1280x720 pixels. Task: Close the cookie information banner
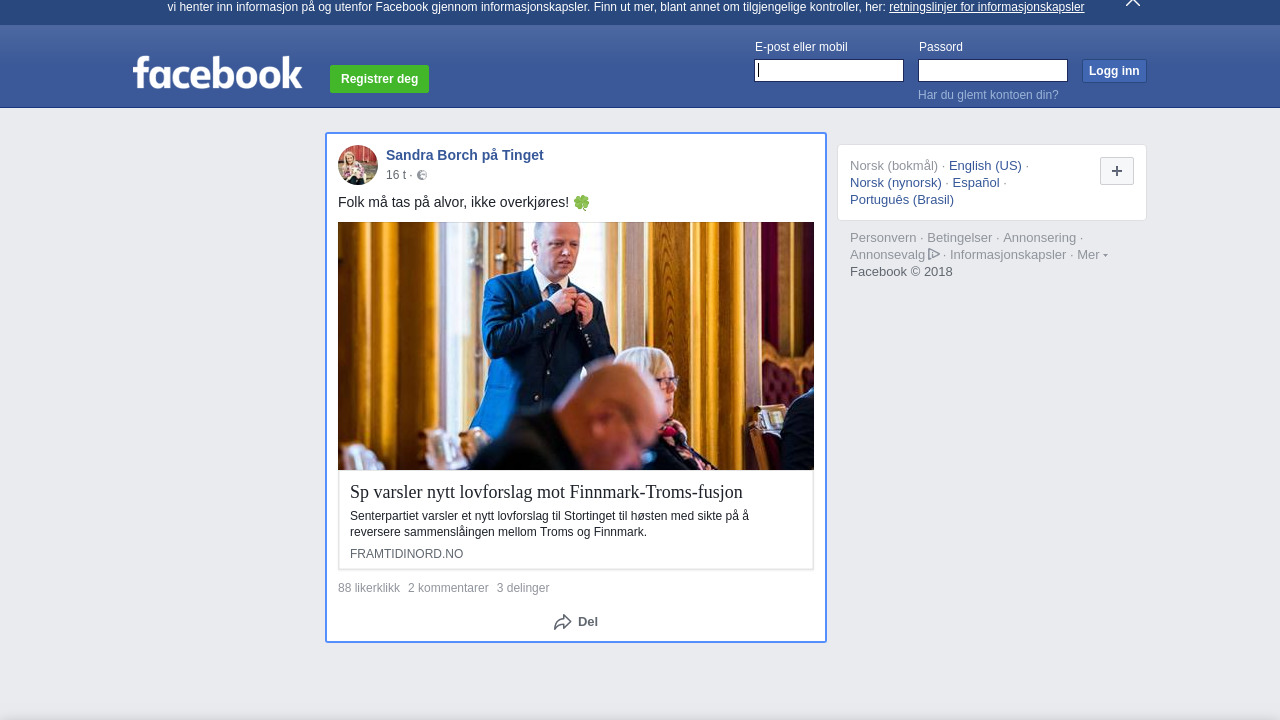click(x=1133, y=3)
